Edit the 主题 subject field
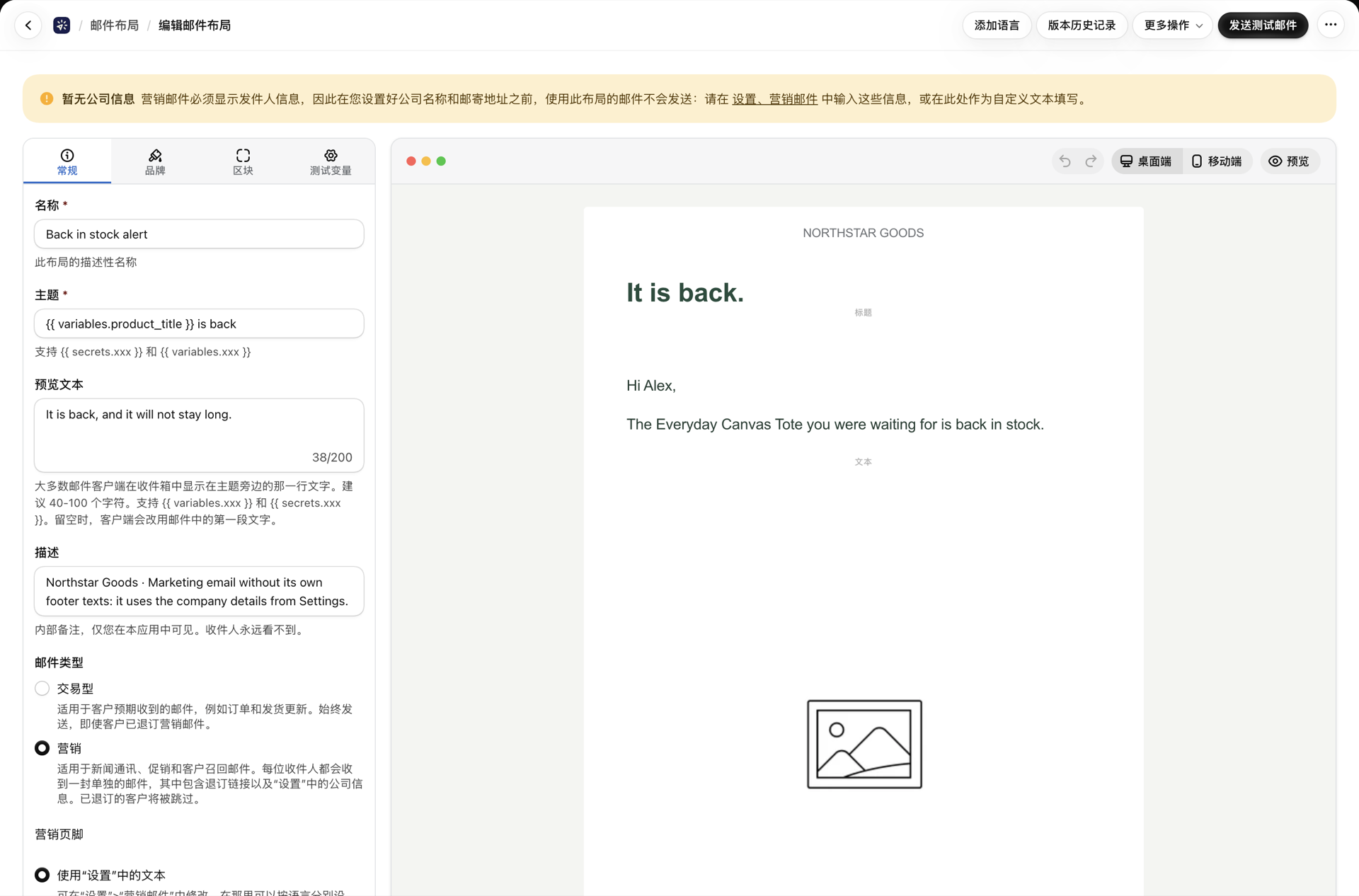The width and height of the screenshot is (1359, 896). point(199,323)
